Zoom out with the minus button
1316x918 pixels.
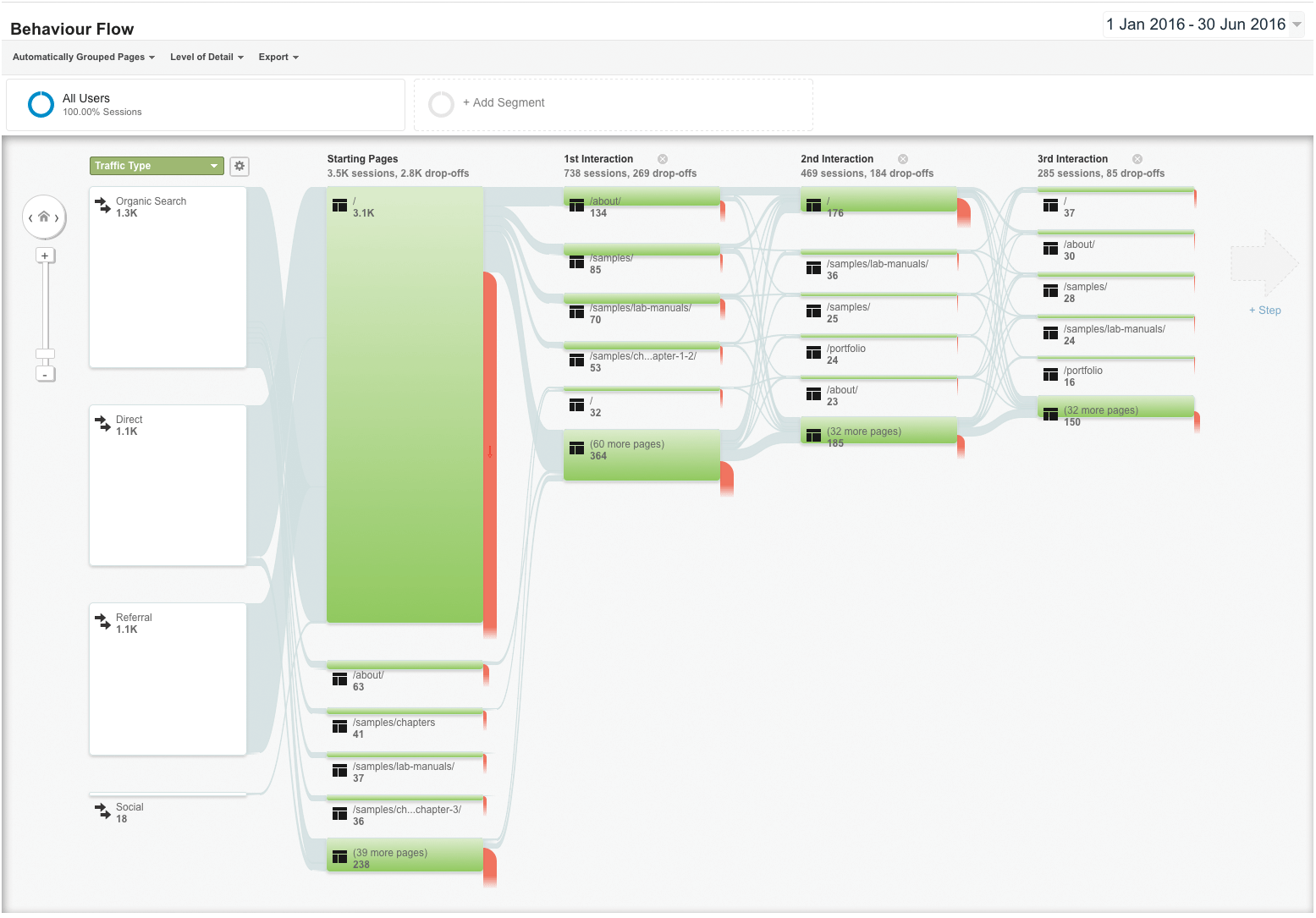(x=45, y=374)
